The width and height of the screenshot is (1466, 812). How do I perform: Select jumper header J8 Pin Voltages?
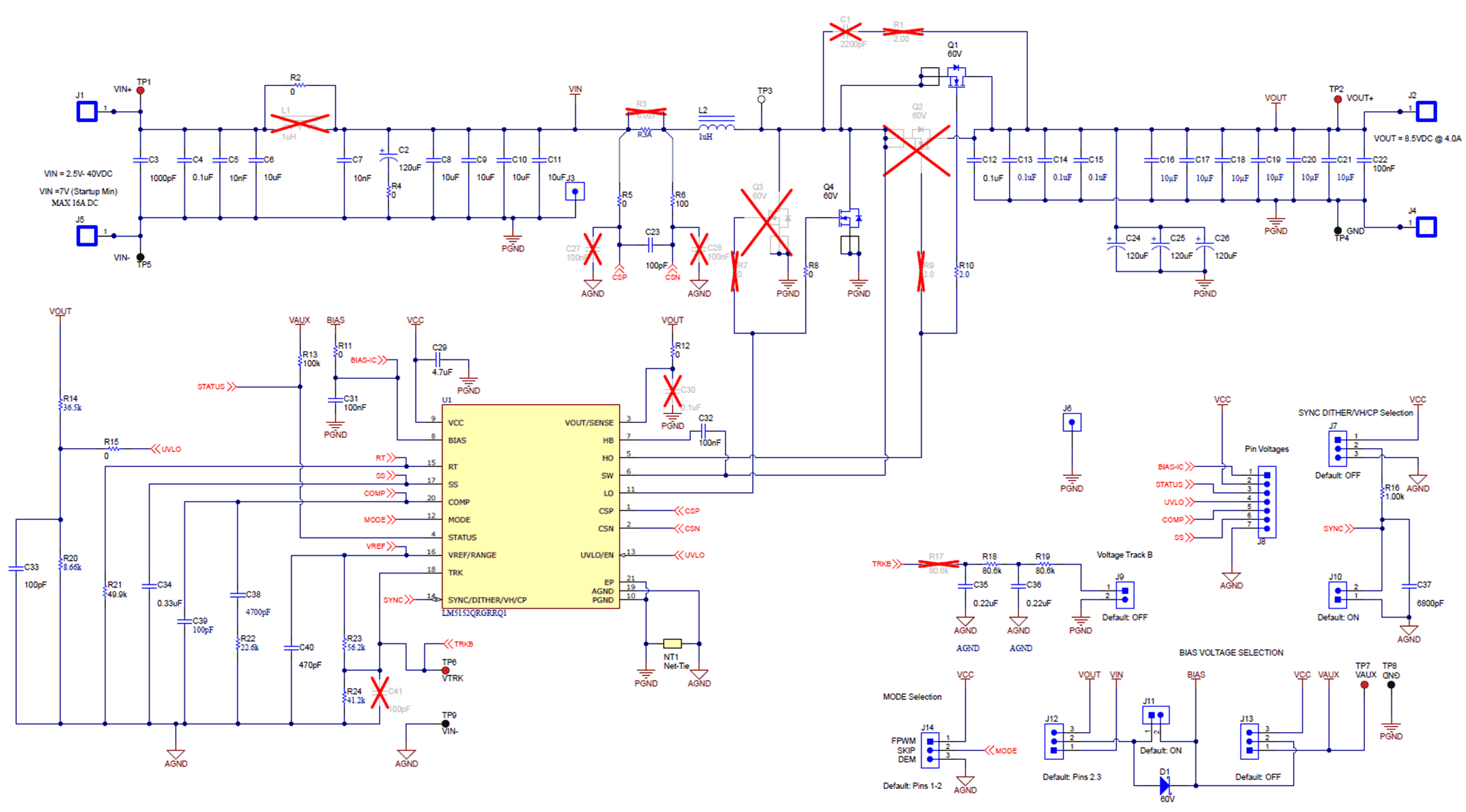[1267, 502]
